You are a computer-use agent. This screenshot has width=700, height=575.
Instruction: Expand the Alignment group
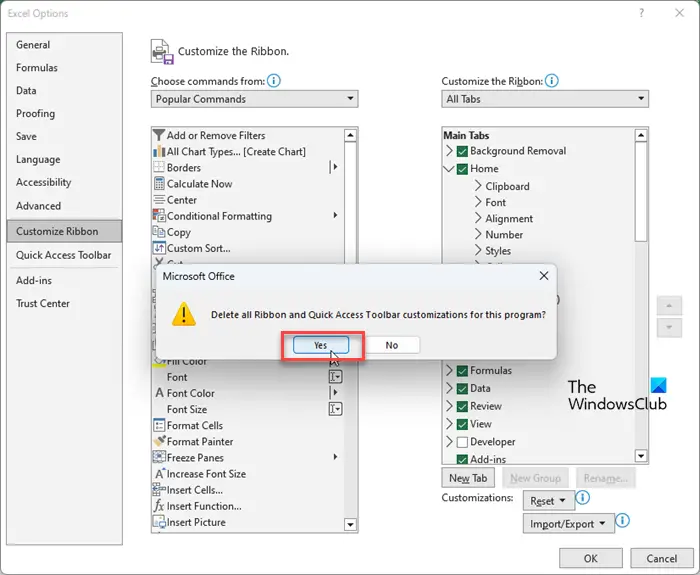point(478,218)
